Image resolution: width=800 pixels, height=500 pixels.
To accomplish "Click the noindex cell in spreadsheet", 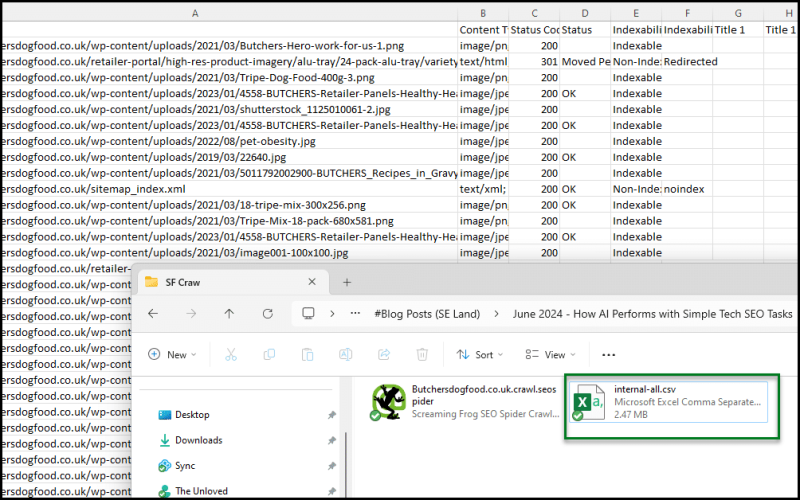I will tap(687, 189).
